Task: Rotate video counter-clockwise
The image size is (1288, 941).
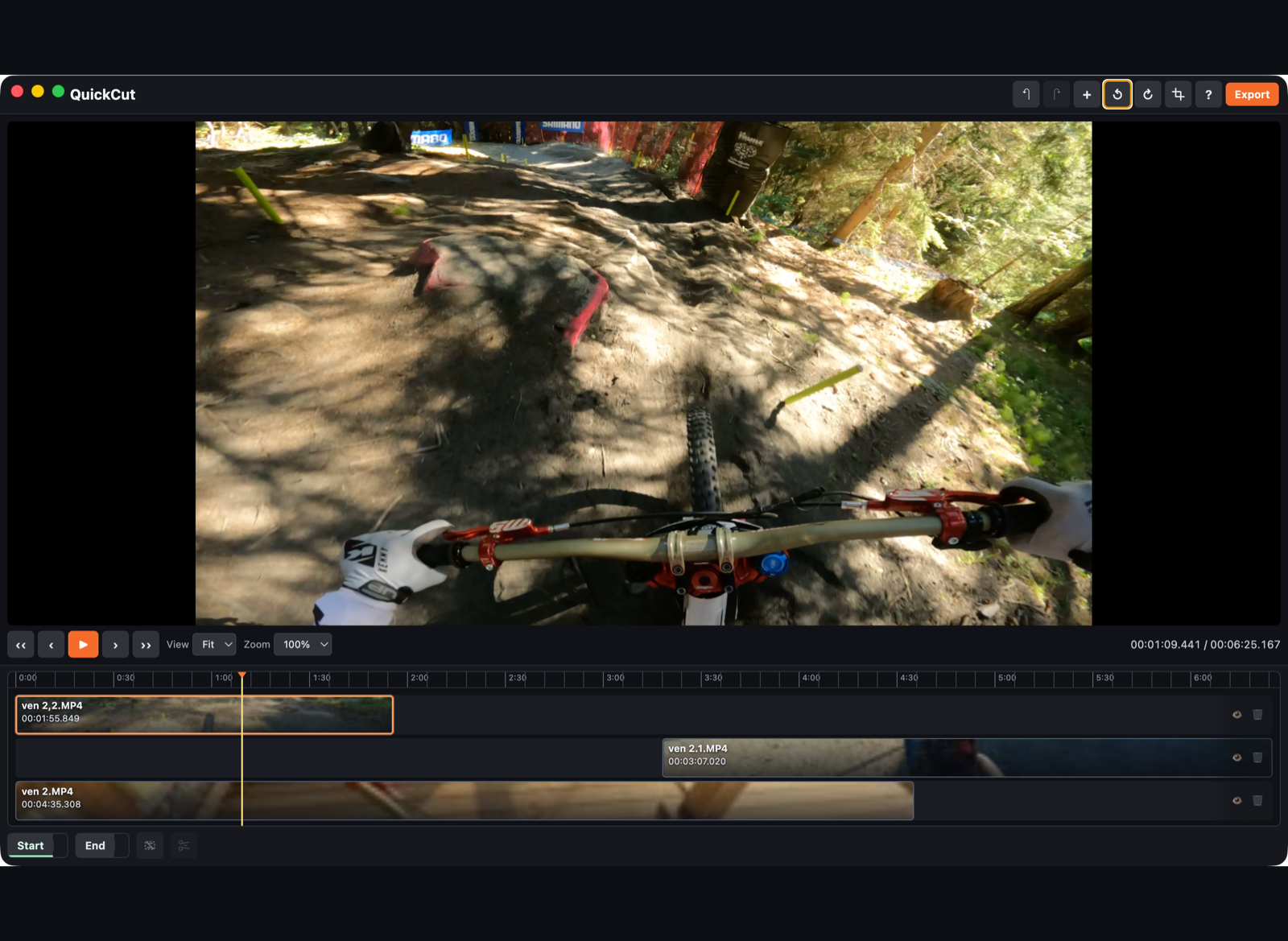Action: click(x=1117, y=94)
